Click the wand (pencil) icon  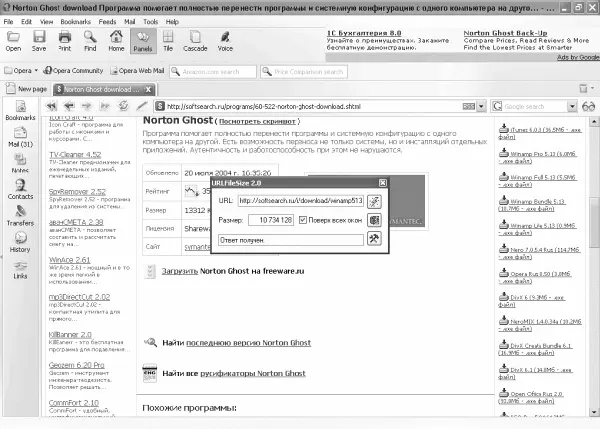pyautogui.click(x=142, y=106)
